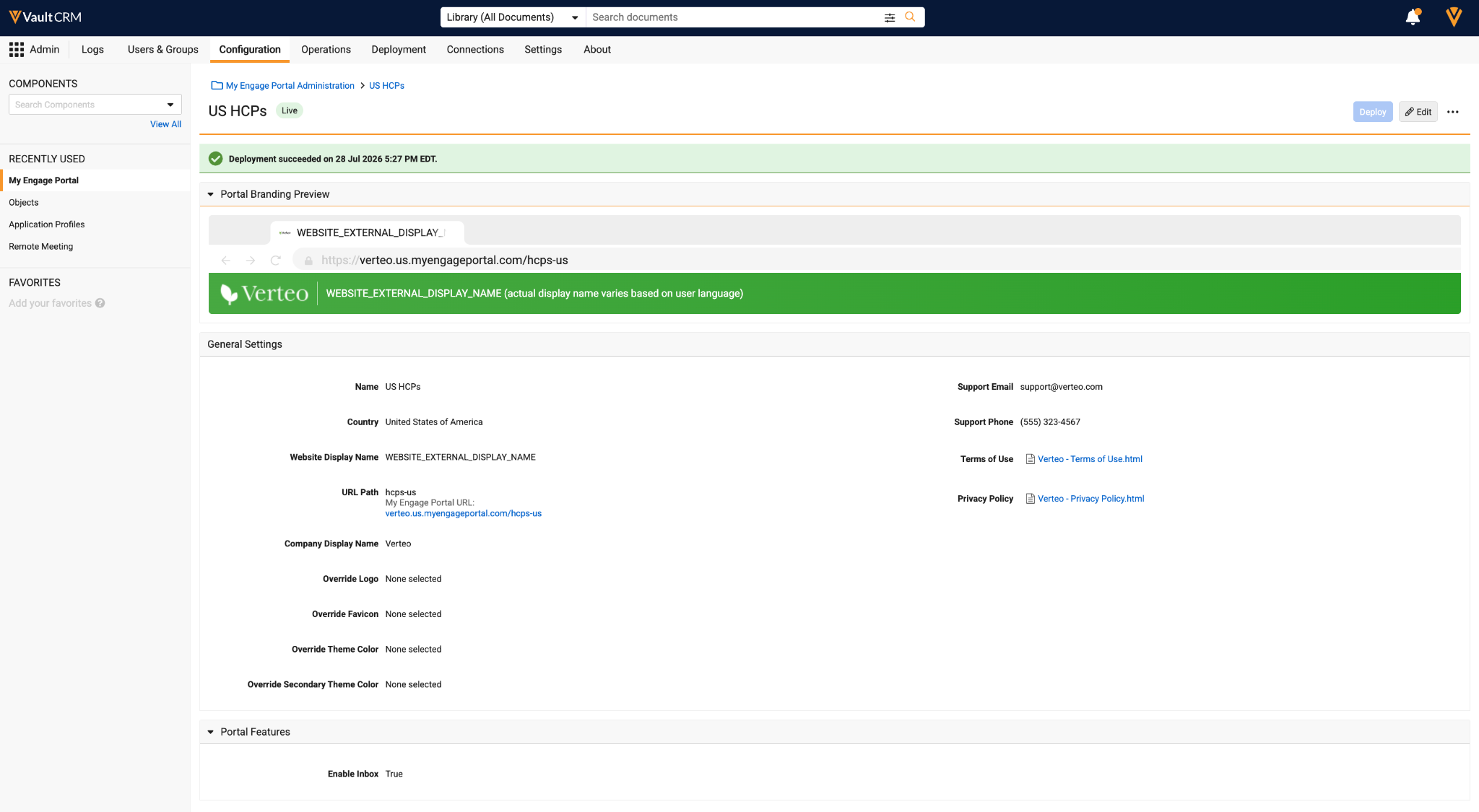The height and width of the screenshot is (812, 1479).
Task: Open the Operations tab
Action: tap(326, 49)
